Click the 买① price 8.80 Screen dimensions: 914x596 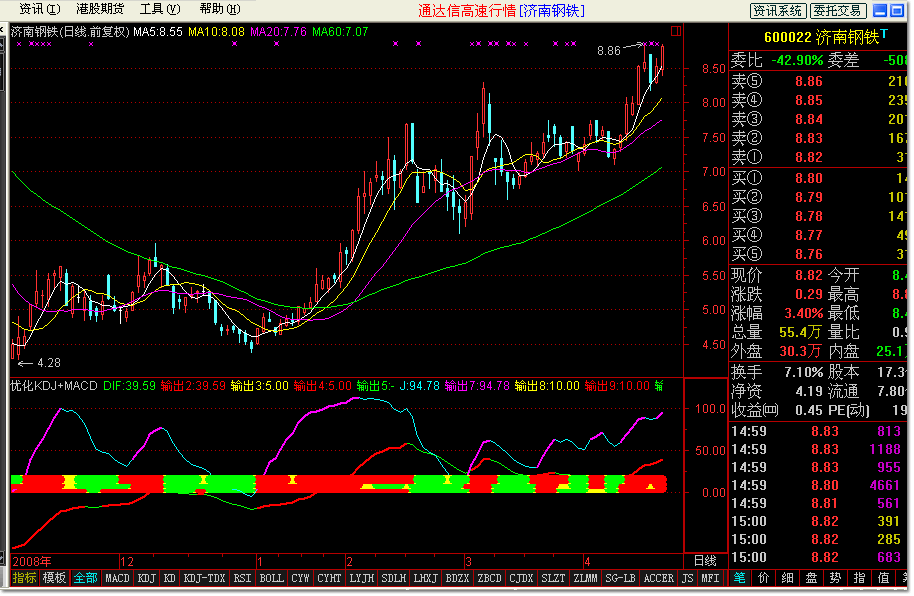[809, 178]
